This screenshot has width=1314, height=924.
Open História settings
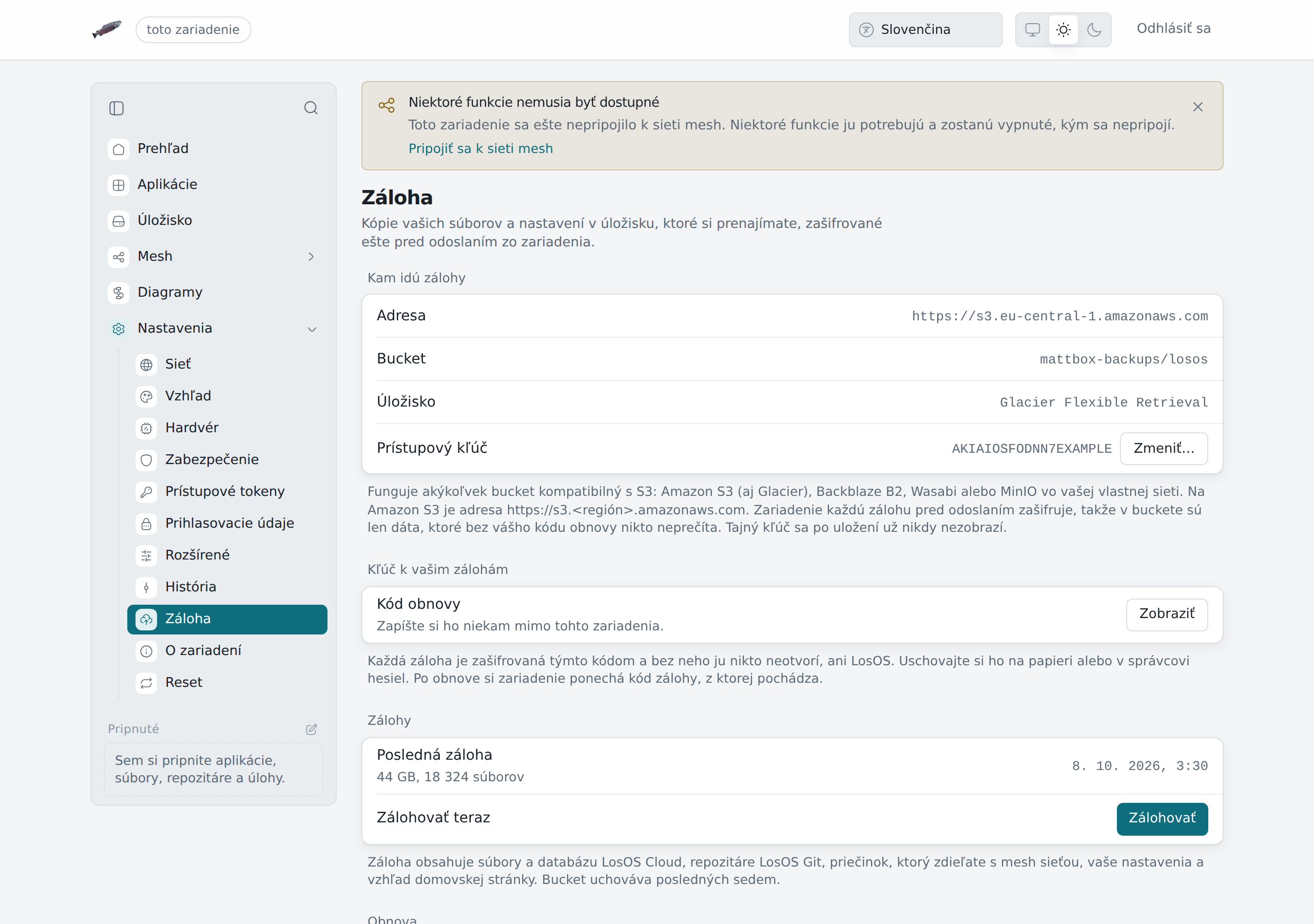tap(227, 587)
